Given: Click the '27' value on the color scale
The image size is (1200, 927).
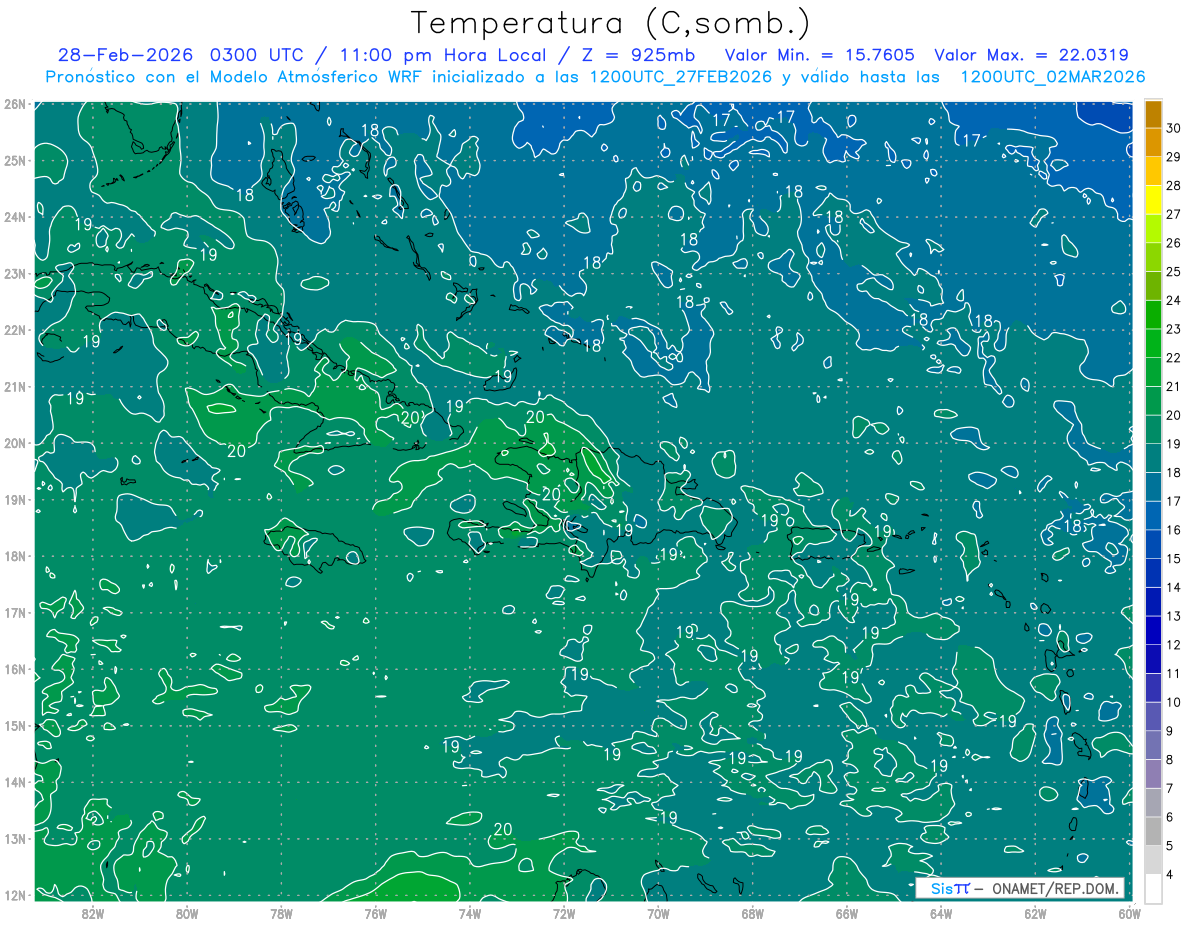Looking at the screenshot, I should point(1174,214).
